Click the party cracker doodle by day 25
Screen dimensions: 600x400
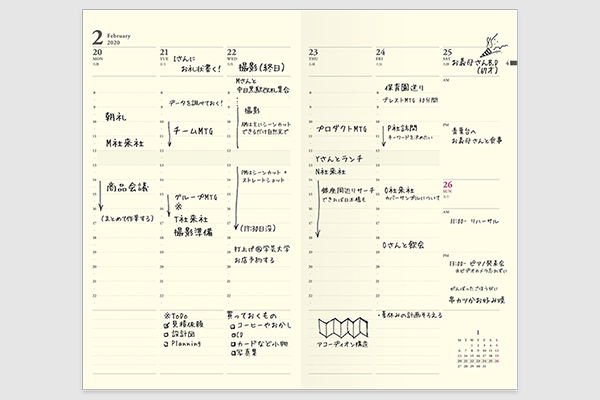pos(496,46)
